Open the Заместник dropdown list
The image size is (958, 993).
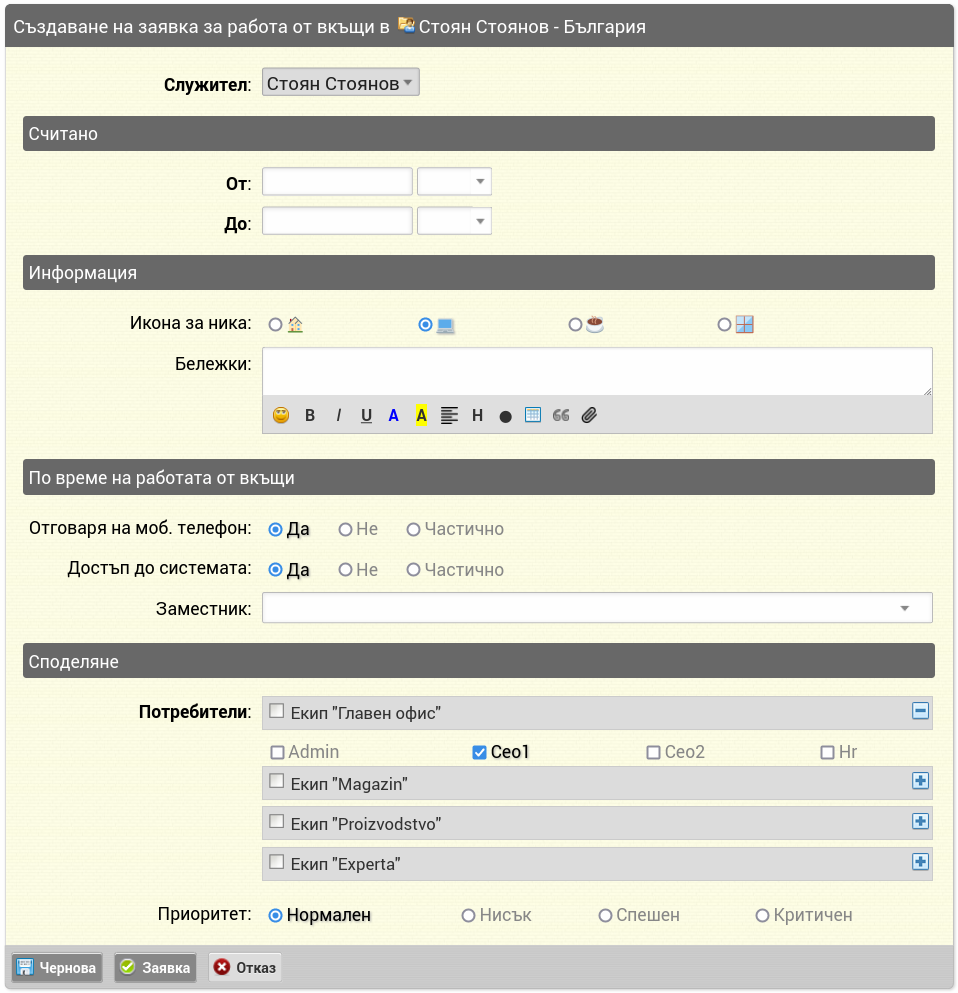pos(597,608)
